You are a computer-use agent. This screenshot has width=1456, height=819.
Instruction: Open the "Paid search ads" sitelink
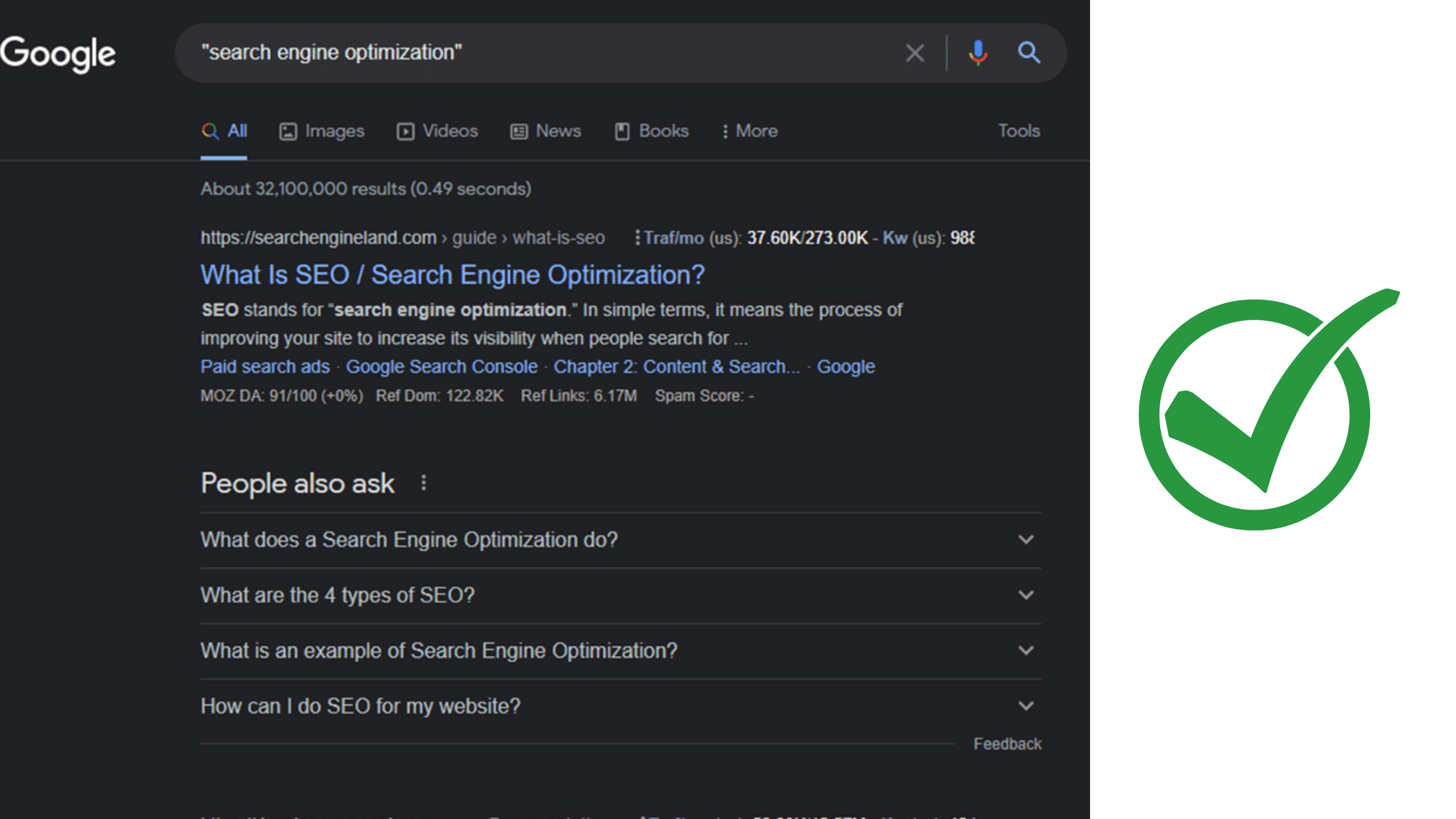(x=265, y=367)
